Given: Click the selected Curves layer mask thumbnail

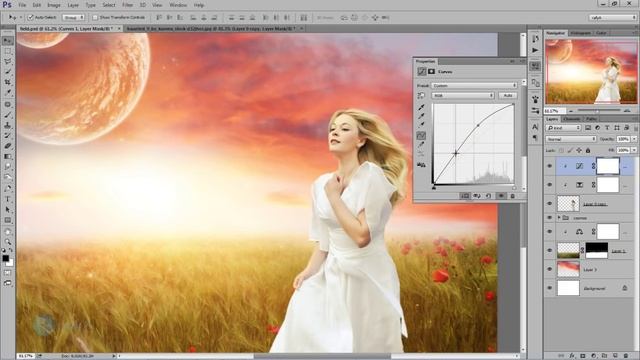Looking at the screenshot, I should coord(608,166).
